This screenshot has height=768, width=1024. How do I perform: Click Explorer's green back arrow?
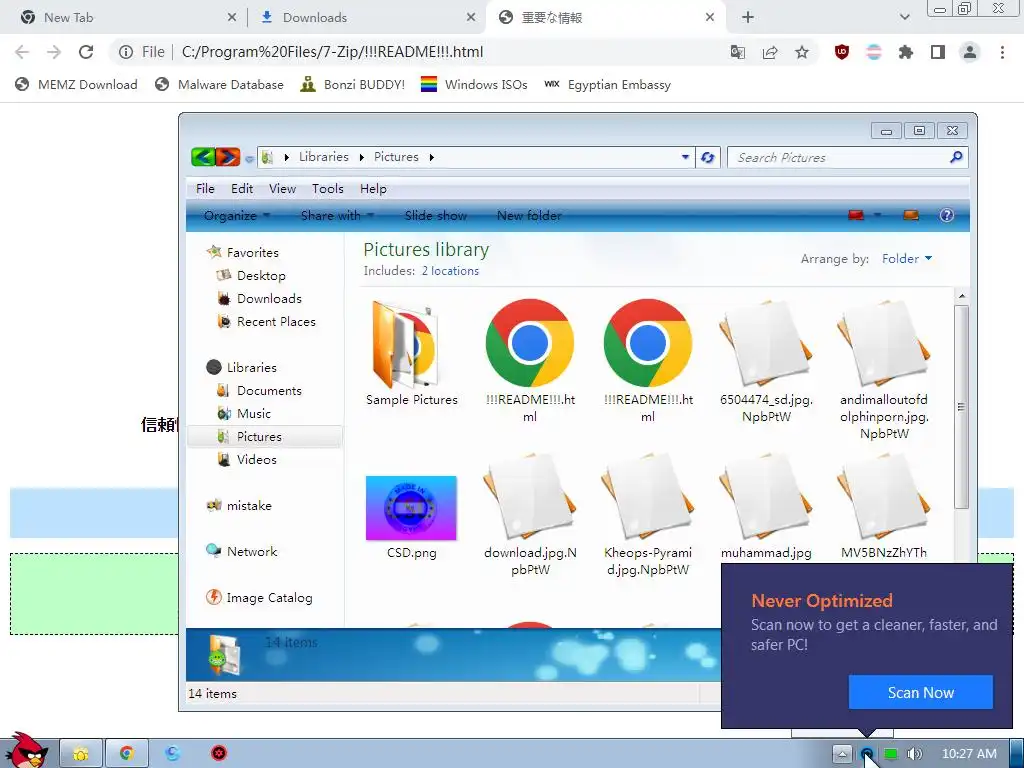(x=203, y=157)
